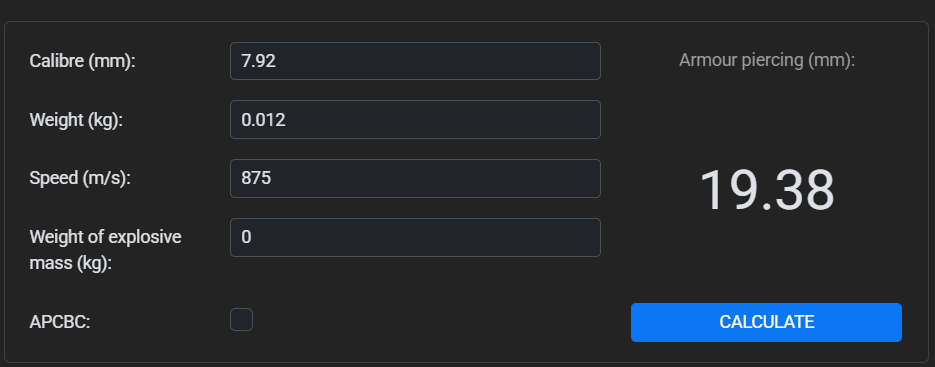
Task: Click the Weight of explosive mass label
Action: pos(106,250)
